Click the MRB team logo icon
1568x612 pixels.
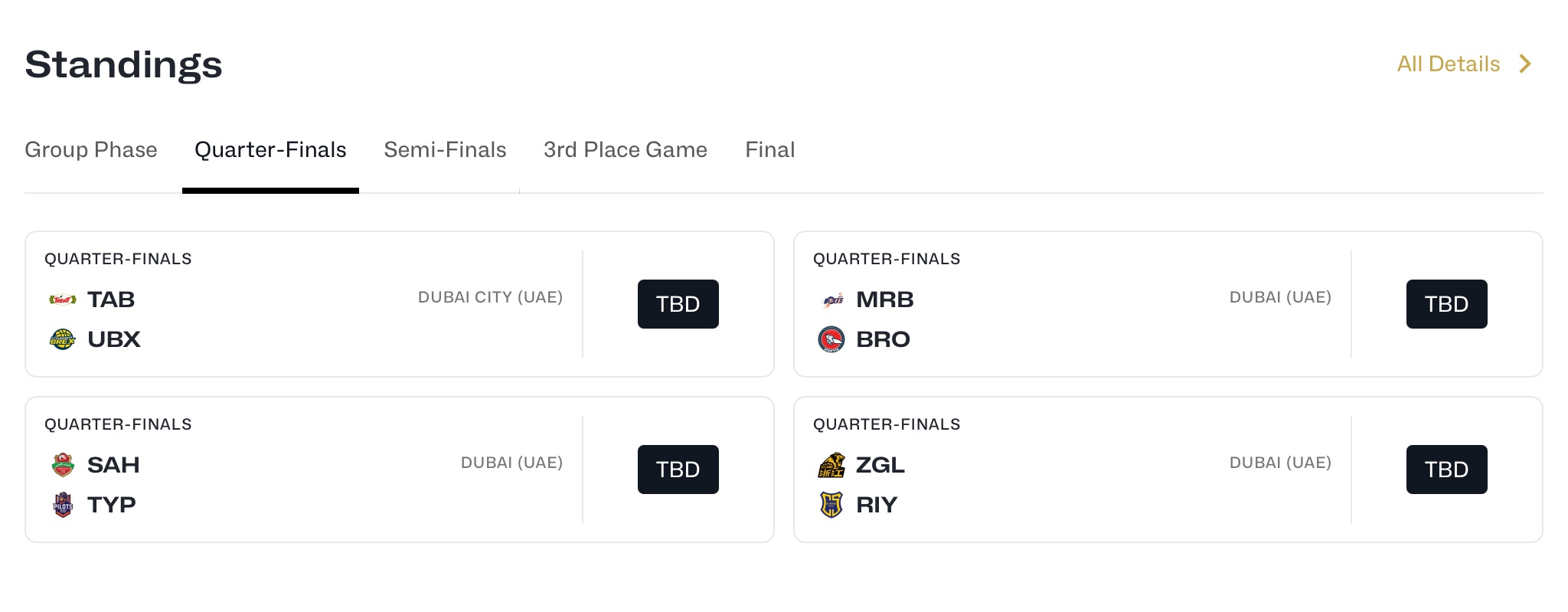[832, 299]
